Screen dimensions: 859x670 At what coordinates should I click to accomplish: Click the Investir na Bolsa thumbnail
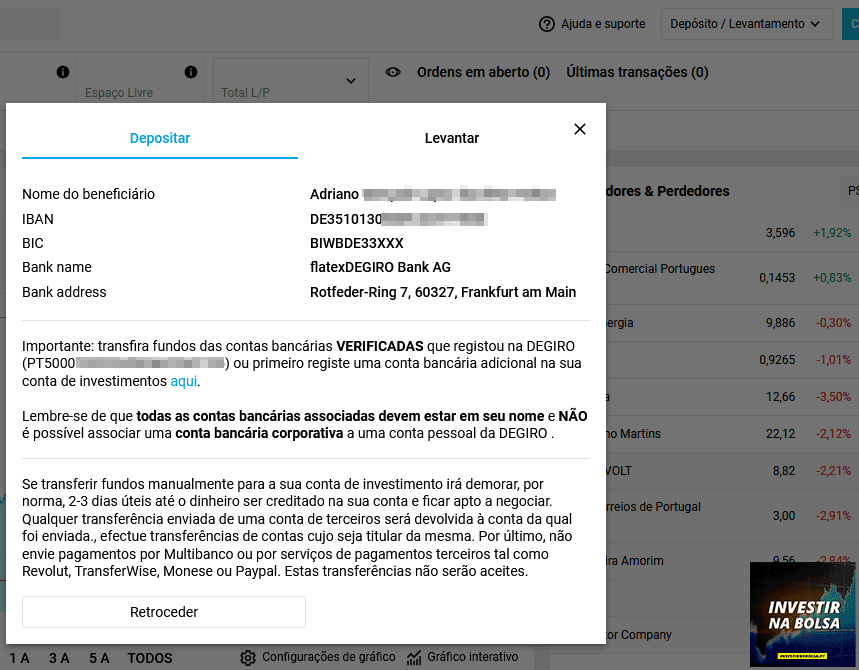click(x=802, y=614)
